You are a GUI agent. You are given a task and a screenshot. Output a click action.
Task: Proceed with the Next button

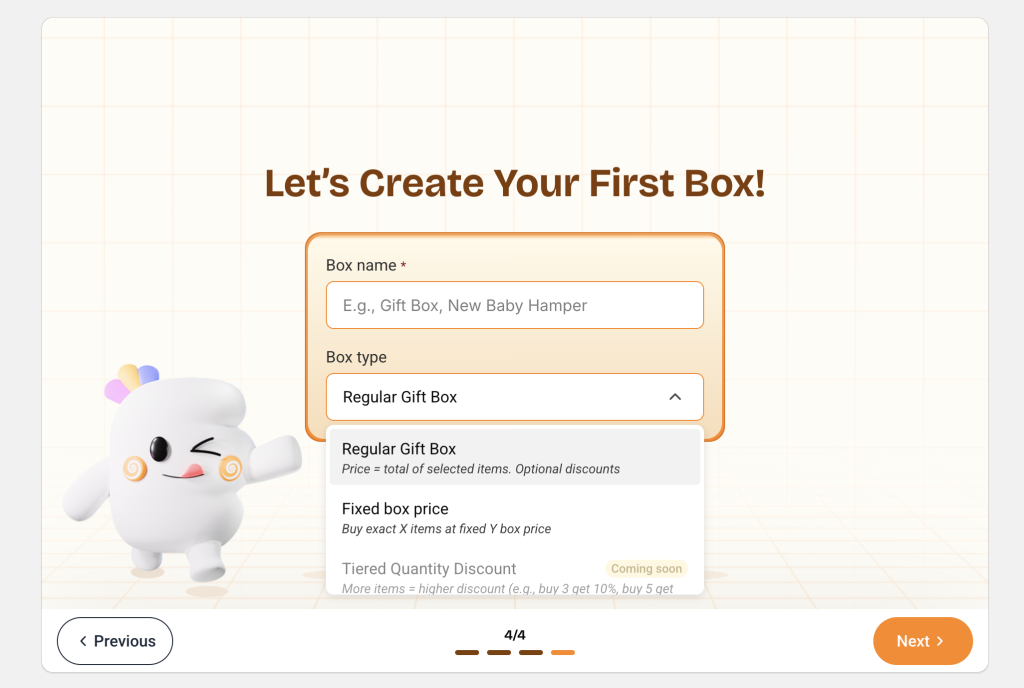click(x=923, y=641)
